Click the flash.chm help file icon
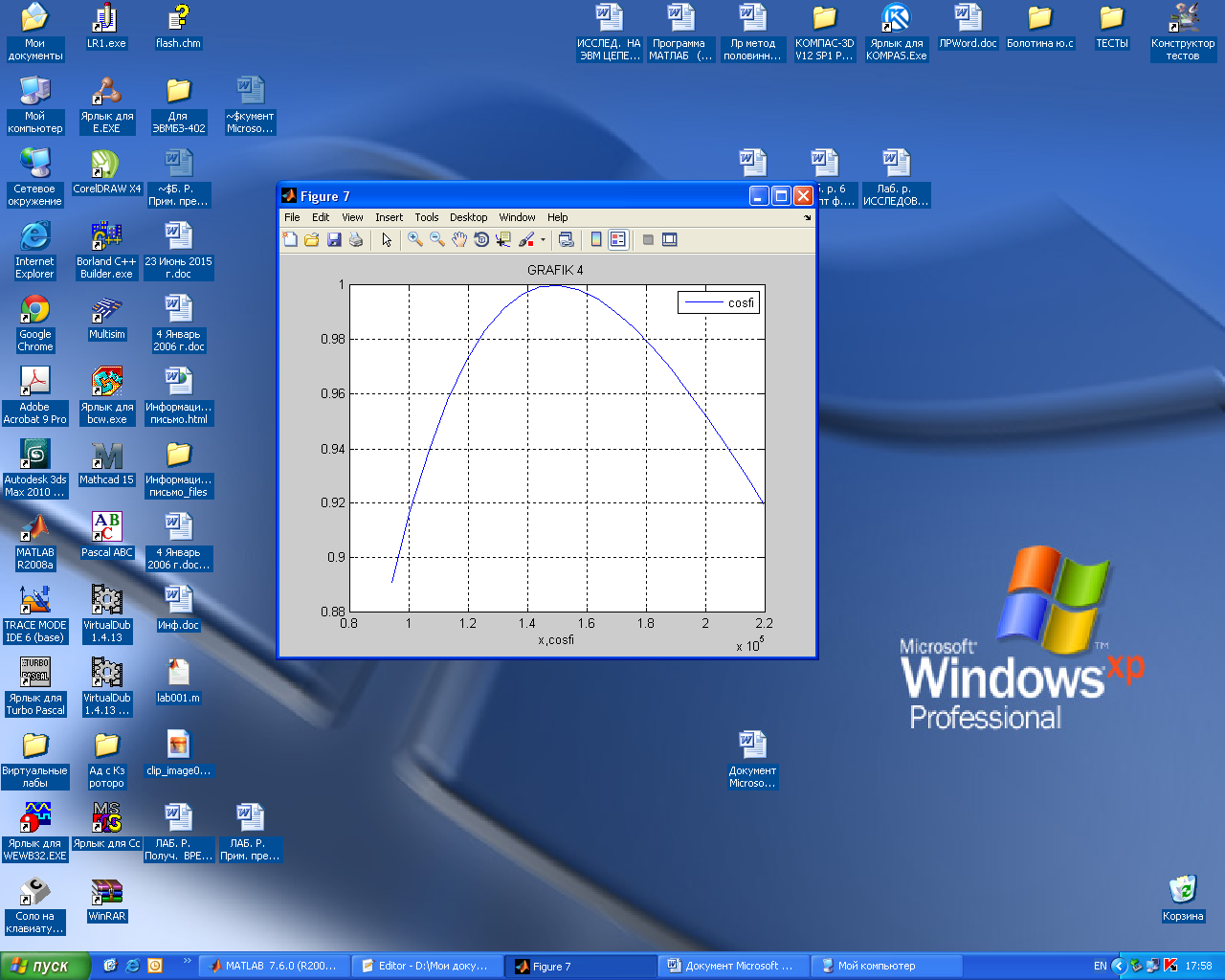Screen dimensions: 1225x980 (x=179, y=27)
